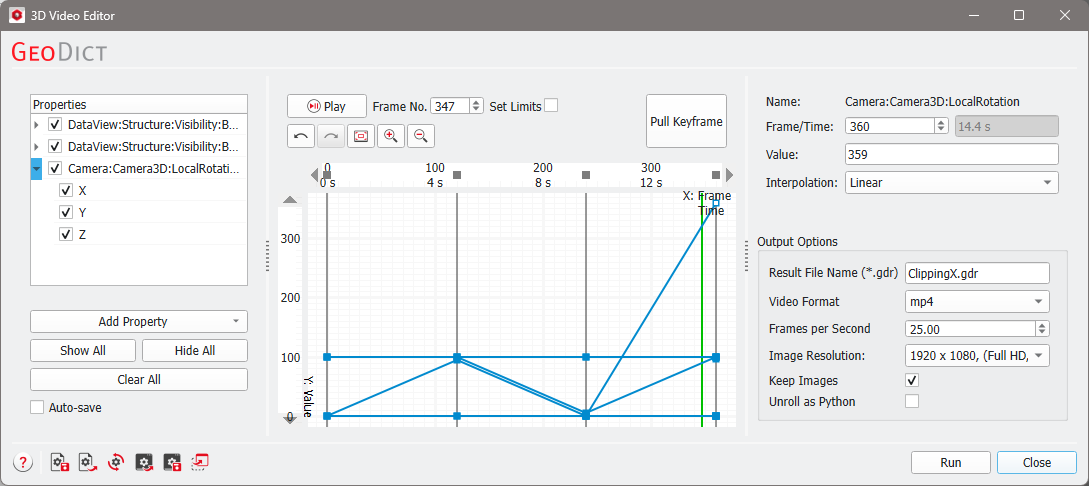This screenshot has width=1089, height=486.
Task: Expand the second DataView:Structure:Visibility tree row
Action: (37, 146)
